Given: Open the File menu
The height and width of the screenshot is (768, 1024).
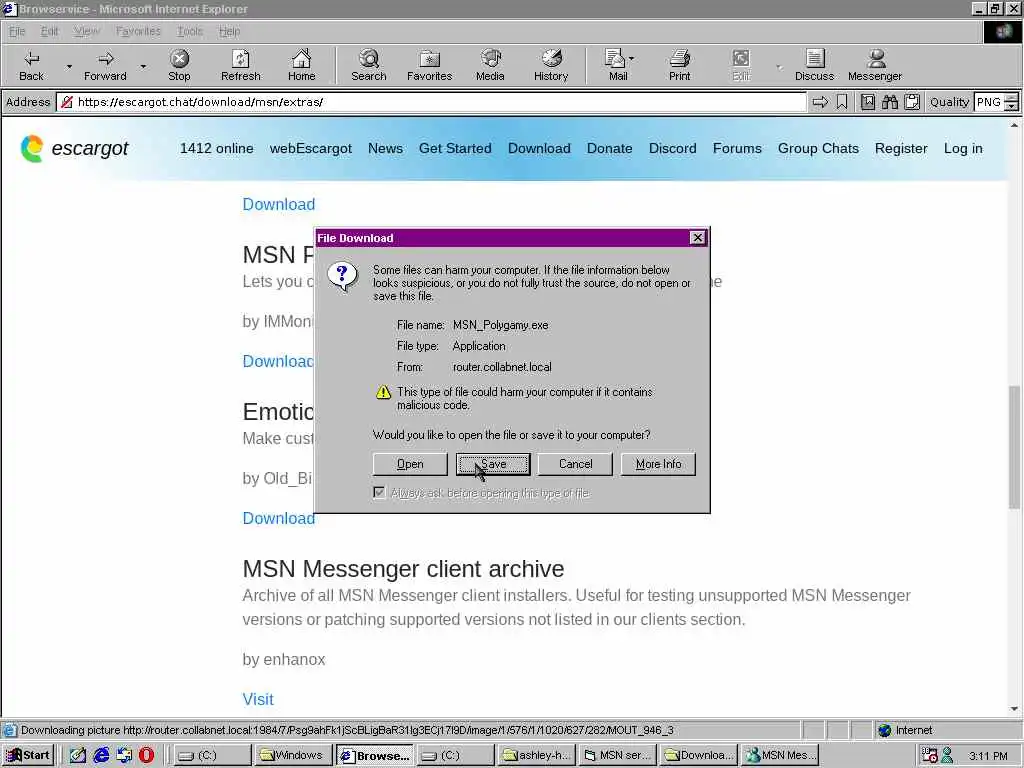Looking at the screenshot, I should coord(17,31).
